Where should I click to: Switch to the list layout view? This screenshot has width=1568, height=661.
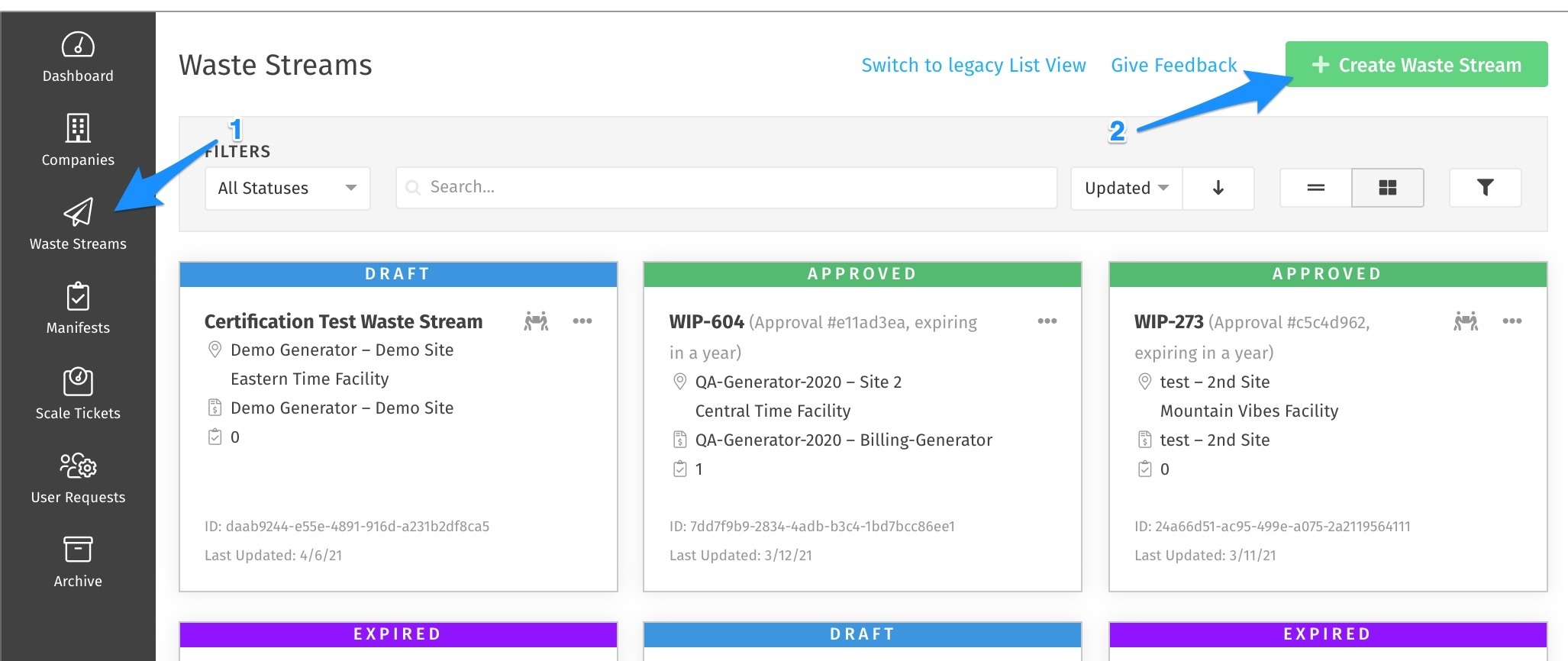1315,188
